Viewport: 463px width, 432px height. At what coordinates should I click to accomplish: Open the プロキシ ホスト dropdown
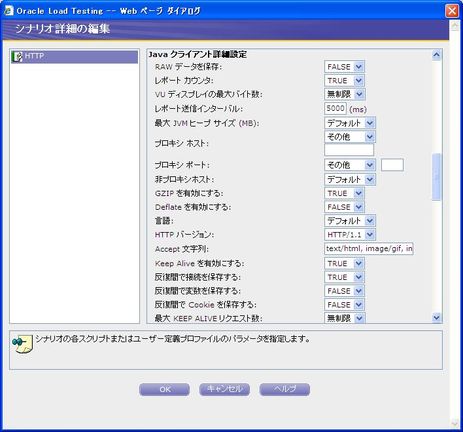[x=350, y=137]
